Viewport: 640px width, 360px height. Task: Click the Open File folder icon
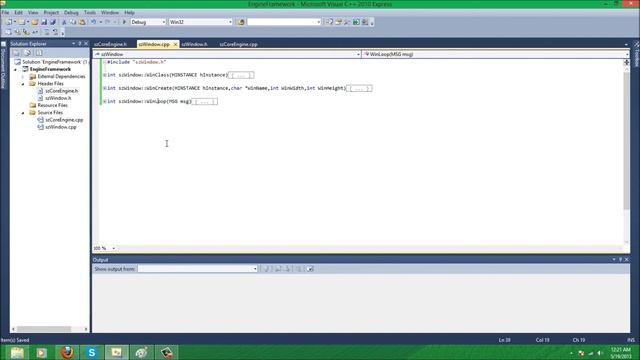point(35,22)
